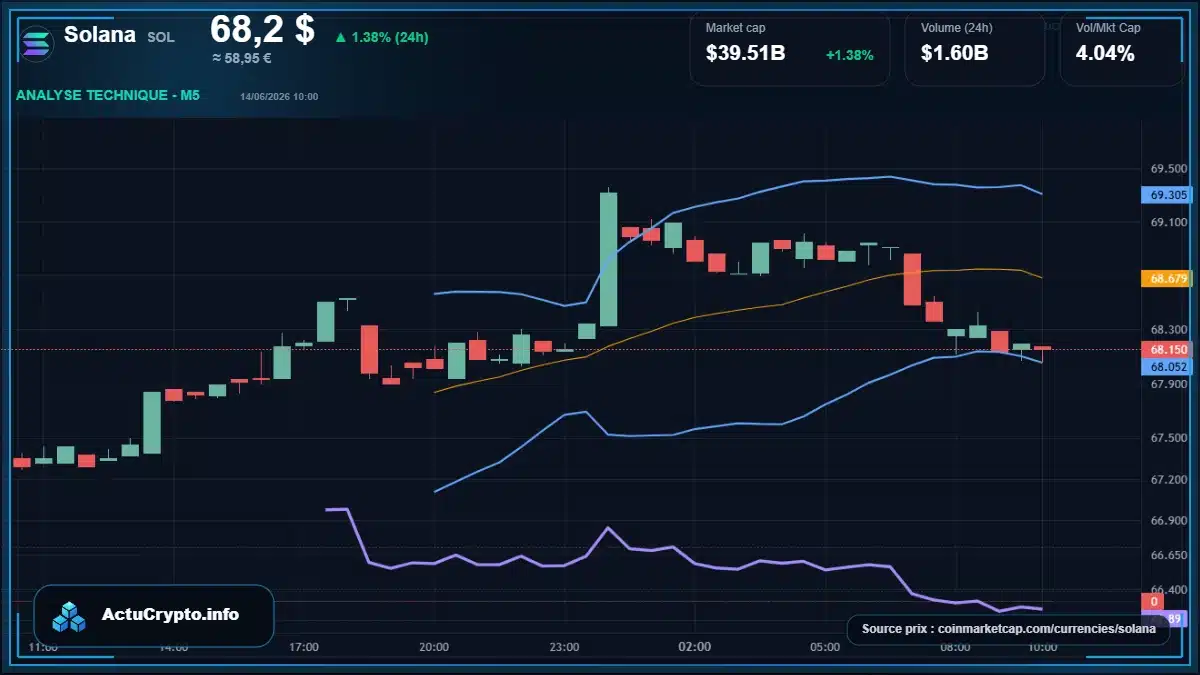Screen dimensions: 1200x675
Task: Click the $39.51B market cap value
Action: (745, 54)
